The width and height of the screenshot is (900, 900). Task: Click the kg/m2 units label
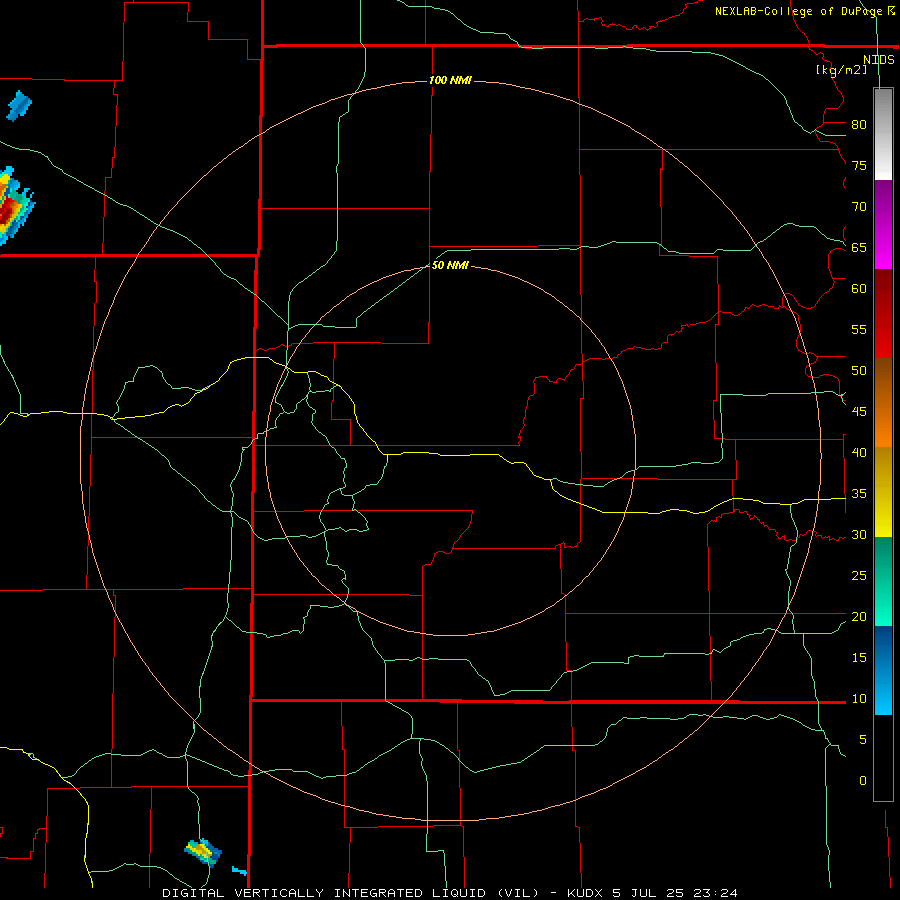pyautogui.click(x=841, y=70)
